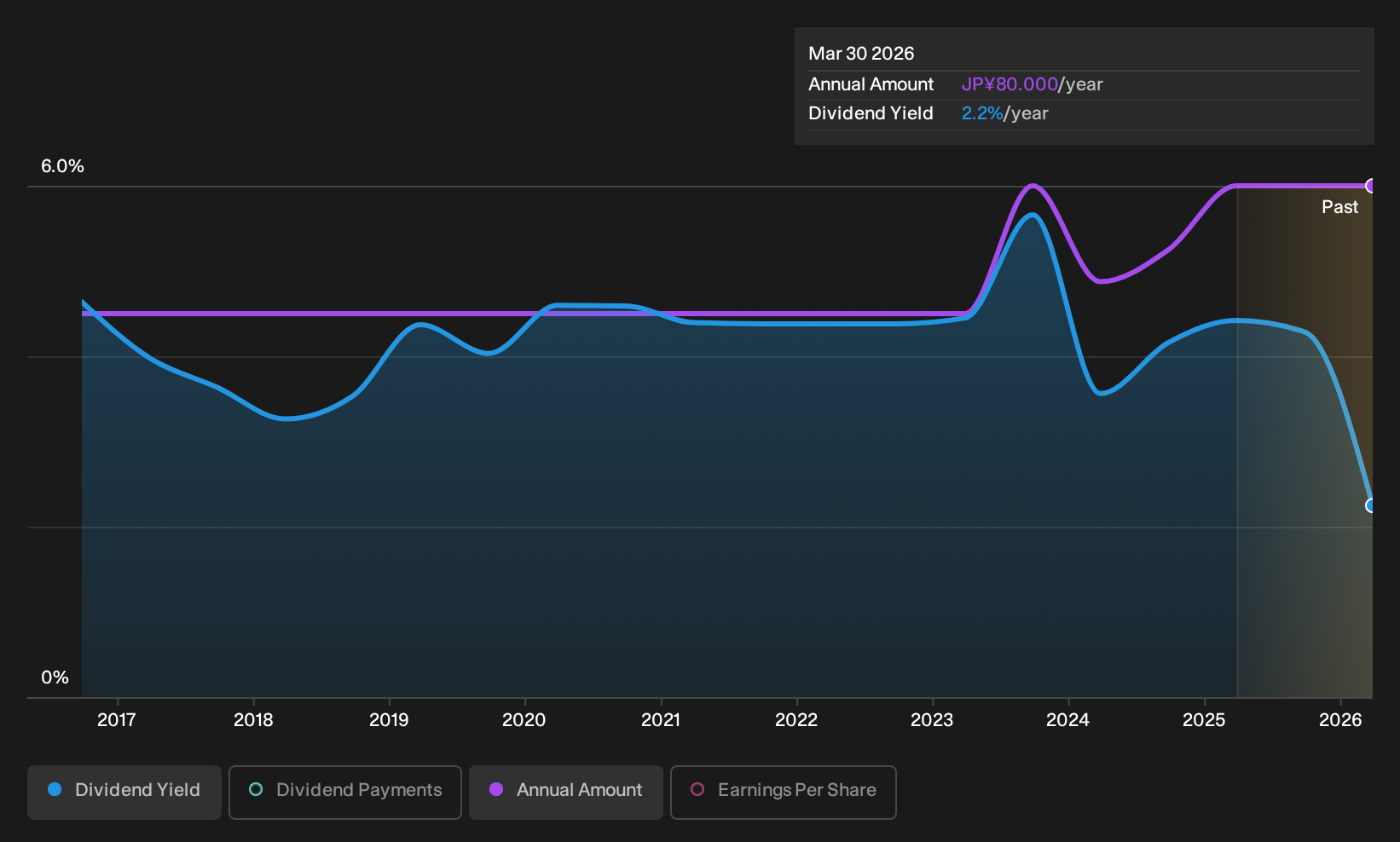Click the 2025 x-axis label
Screen dimensions: 1400x842
(x=1204, y=720)
